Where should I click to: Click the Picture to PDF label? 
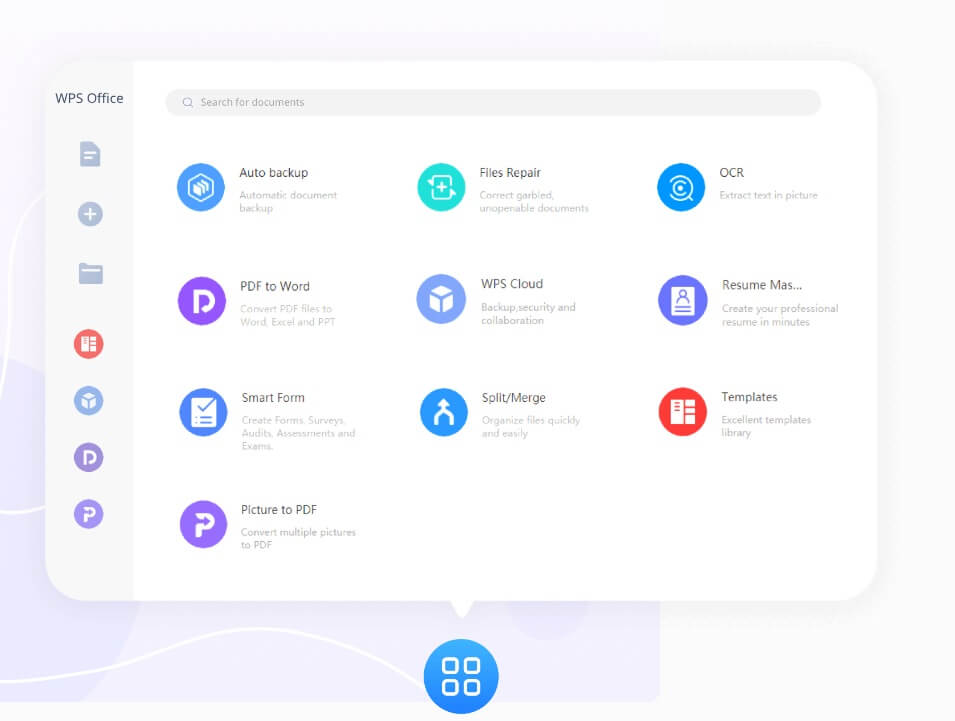[279, 510]
